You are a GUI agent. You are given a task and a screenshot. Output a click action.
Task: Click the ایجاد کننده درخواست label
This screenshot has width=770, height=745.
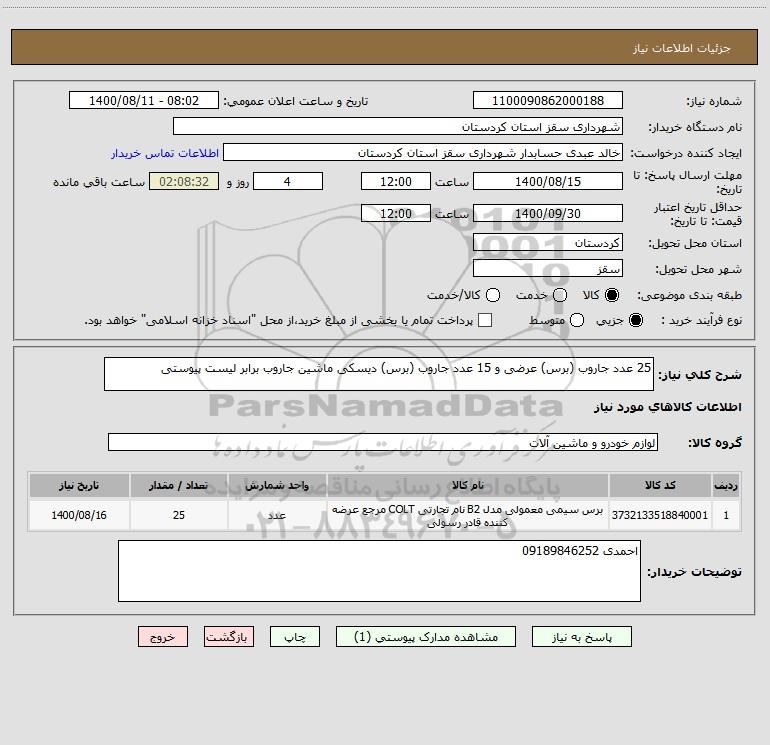point(686,153)
